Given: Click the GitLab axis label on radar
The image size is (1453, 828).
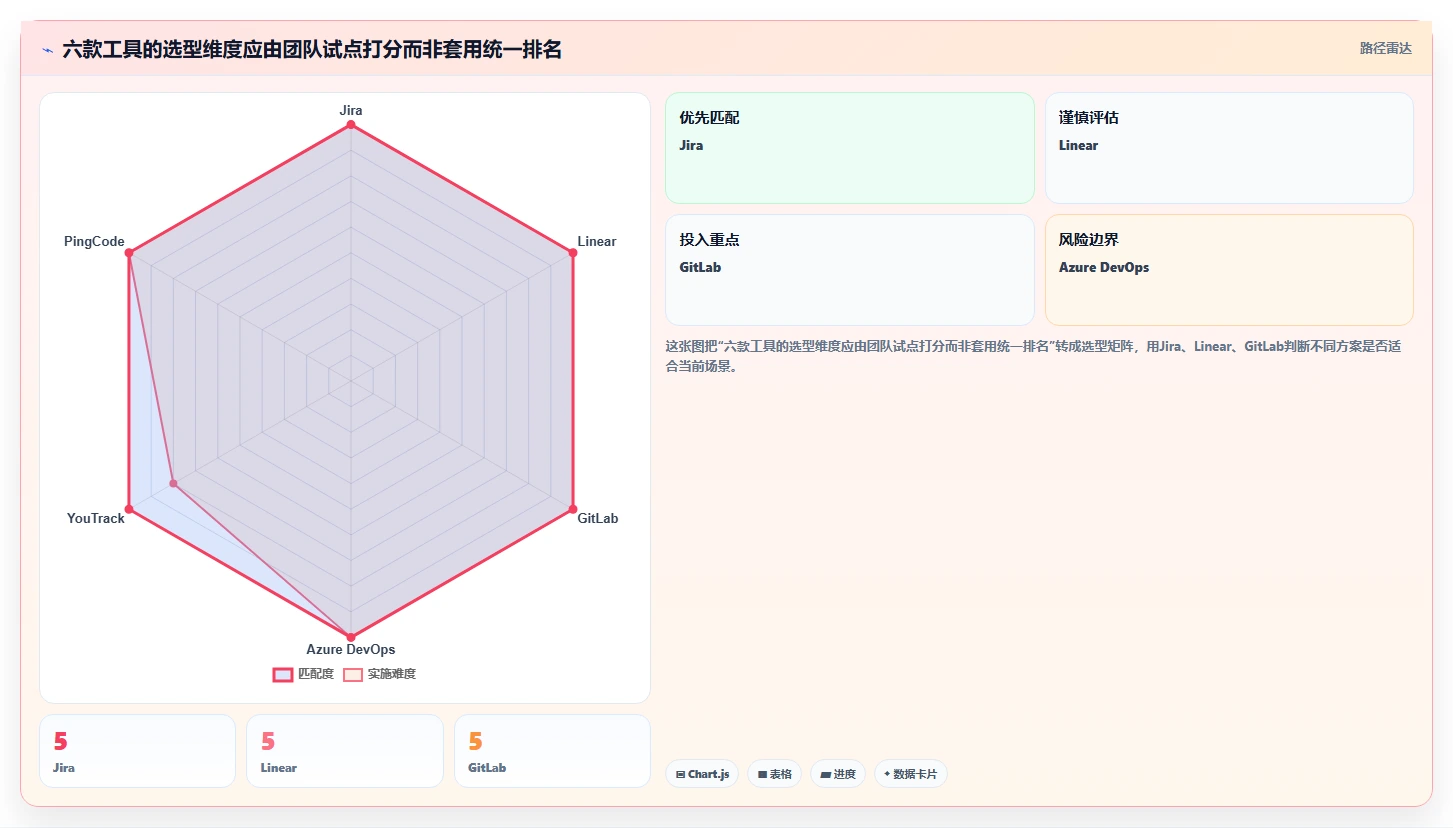Looking at the screenshot, I should [x=598, y=518].
